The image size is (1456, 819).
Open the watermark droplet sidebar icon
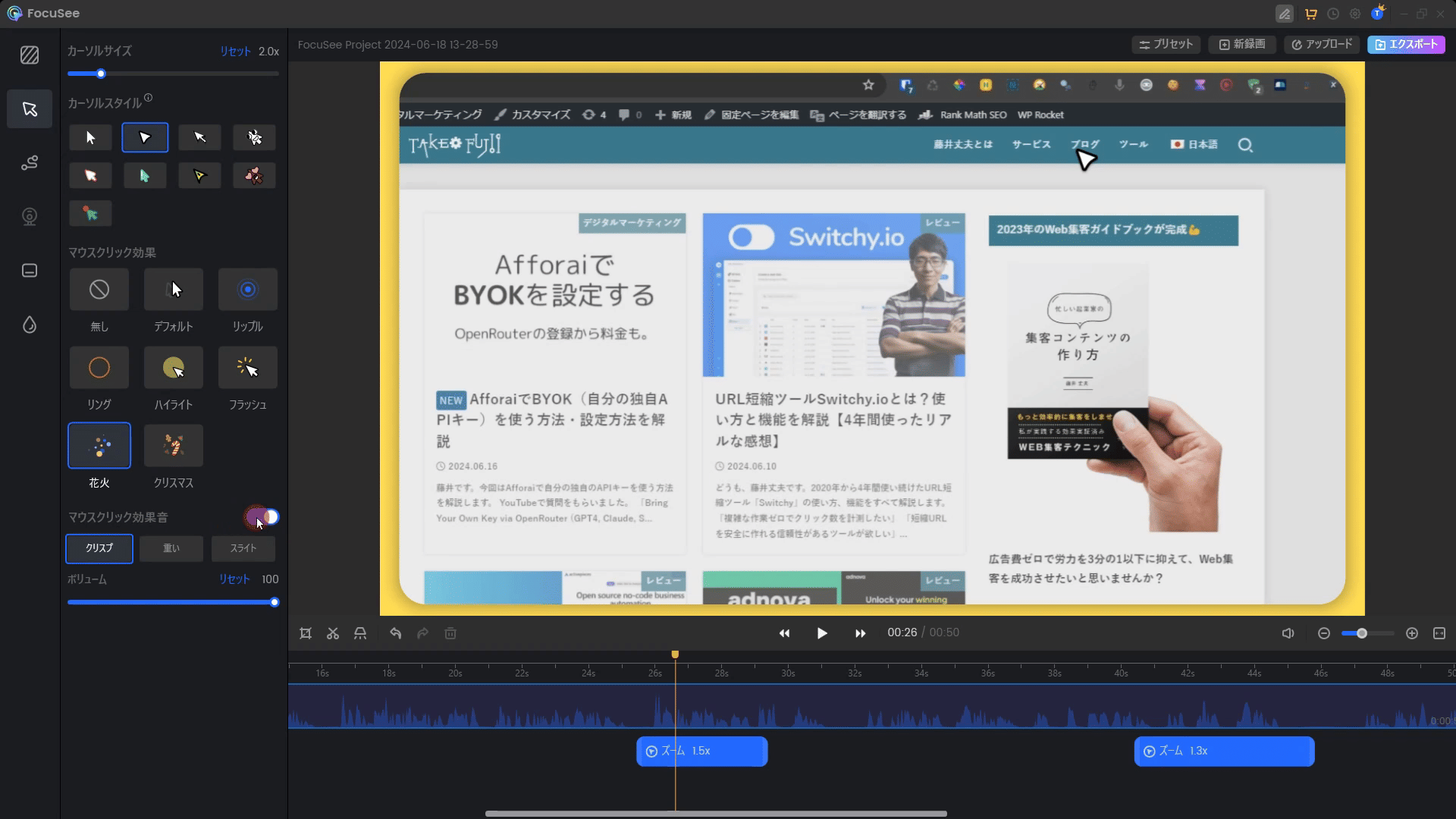point(30,325)
